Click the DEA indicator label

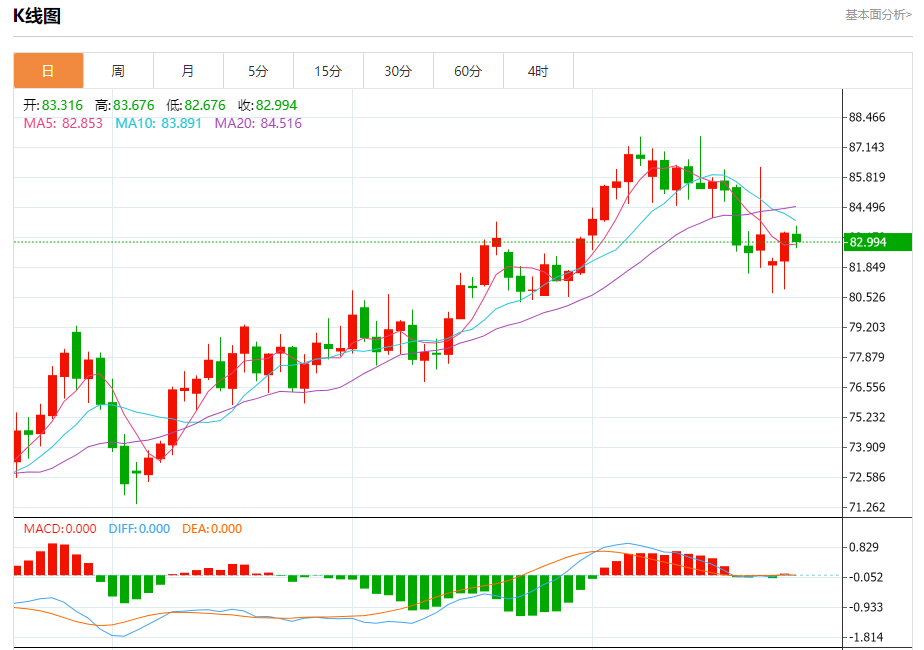212,529
